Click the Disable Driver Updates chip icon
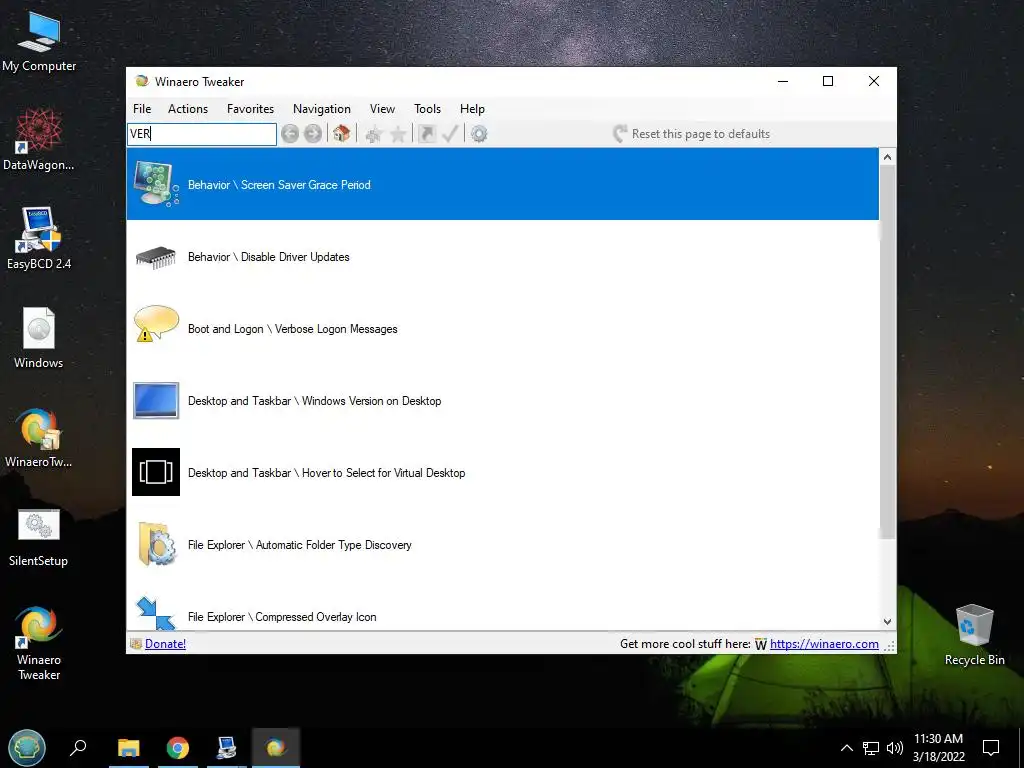This screenshot has width=1024, height=768. [156, 257]
